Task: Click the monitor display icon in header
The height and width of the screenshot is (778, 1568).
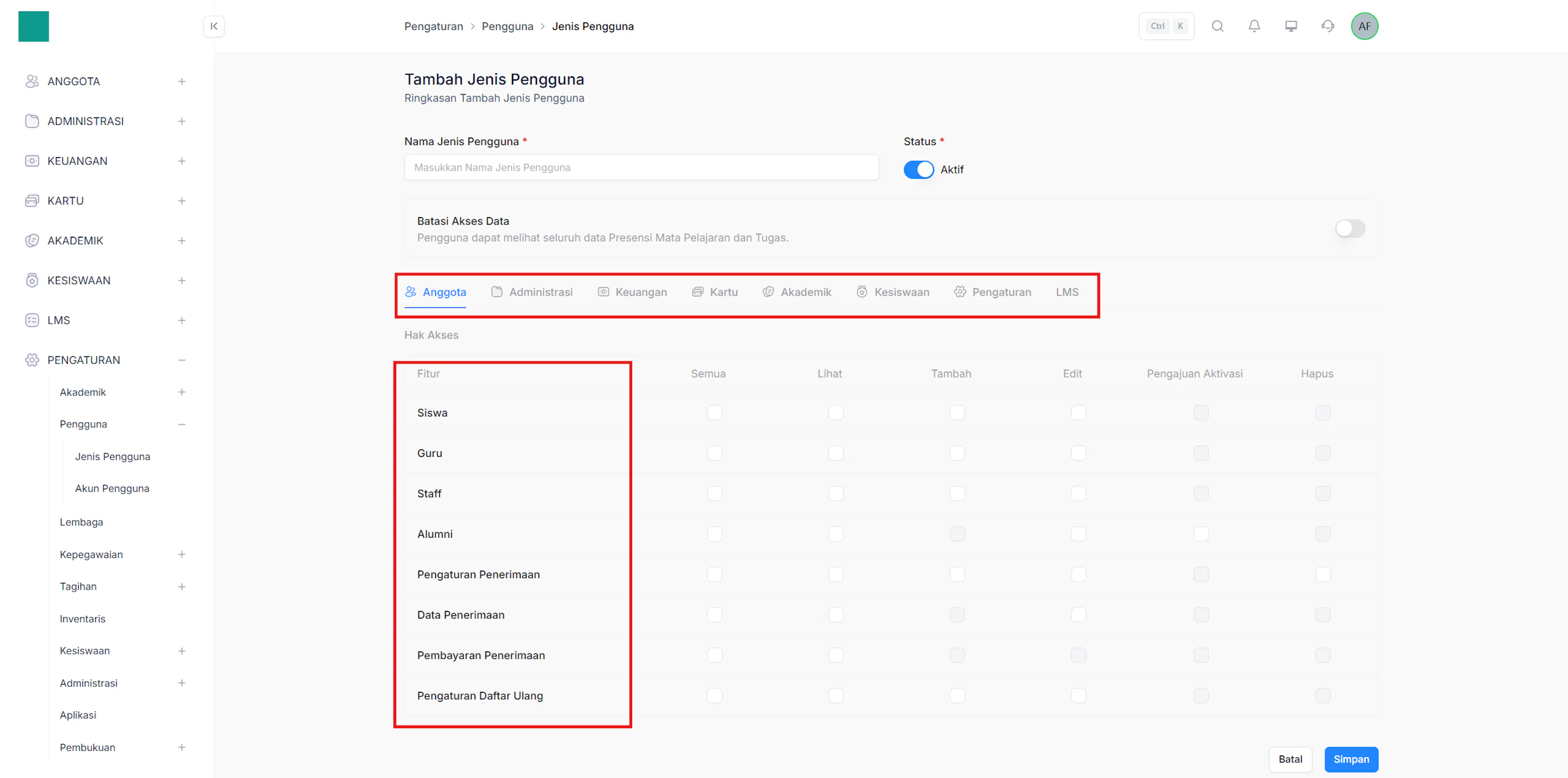Action: click(x=1290, y=26)
